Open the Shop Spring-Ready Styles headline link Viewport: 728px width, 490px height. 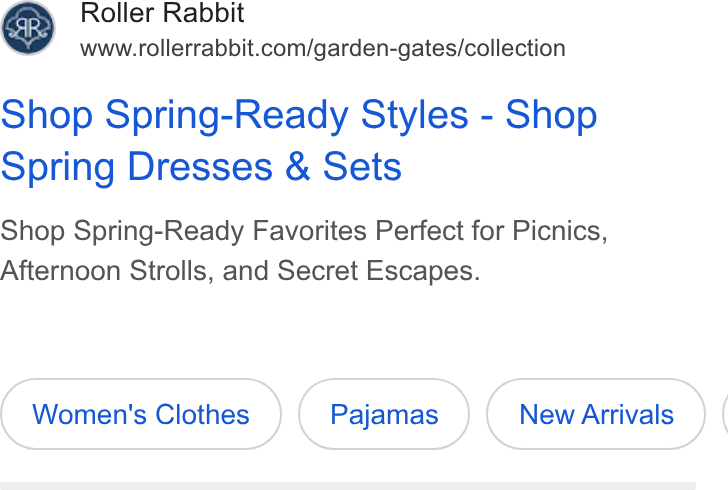pos(299,140)
